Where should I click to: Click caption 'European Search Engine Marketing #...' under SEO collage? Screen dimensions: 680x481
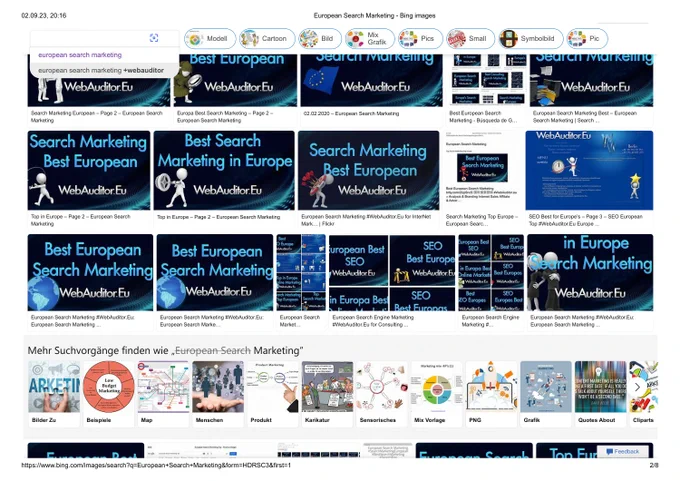[x=490, y=321]
